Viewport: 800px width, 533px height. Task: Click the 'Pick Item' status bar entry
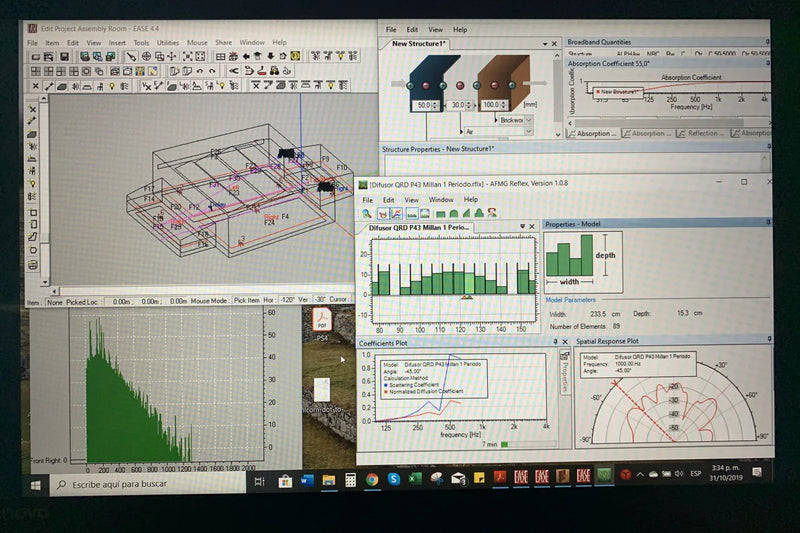coord(246,300)
